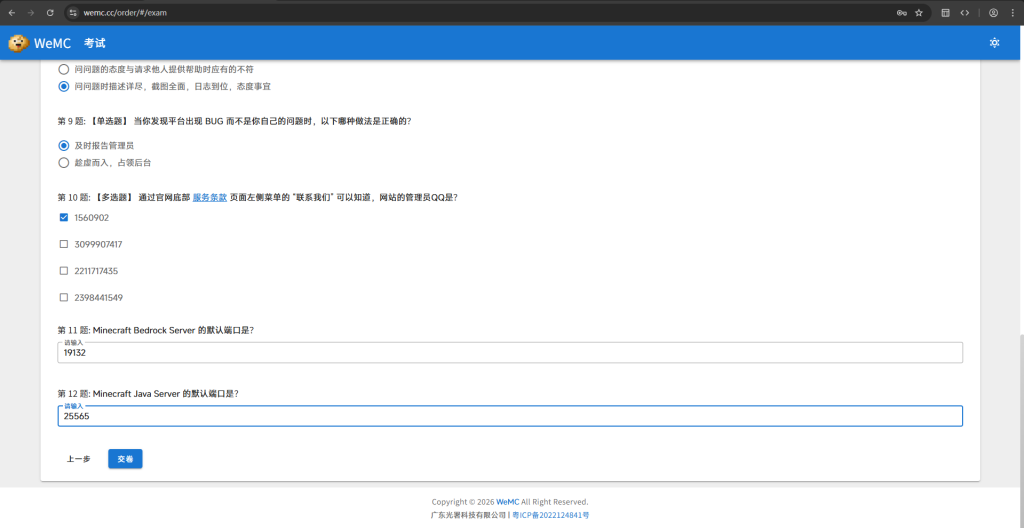This screenshot has width=1024, height=528.
Task: Select the 趁虚而入，占领后台 radio option
Action: [64, 162]
